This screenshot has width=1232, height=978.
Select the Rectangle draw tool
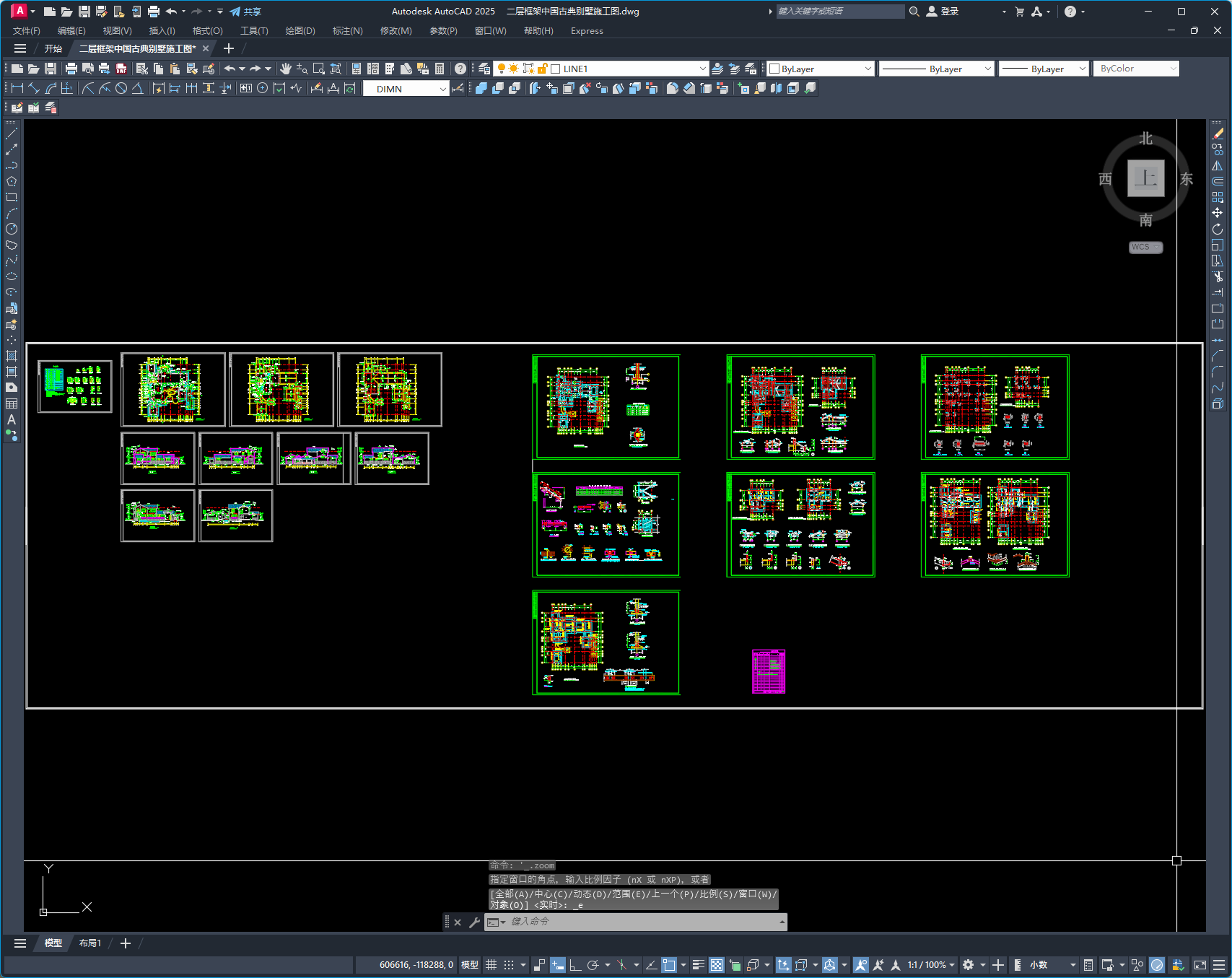(x=12, y=197)
